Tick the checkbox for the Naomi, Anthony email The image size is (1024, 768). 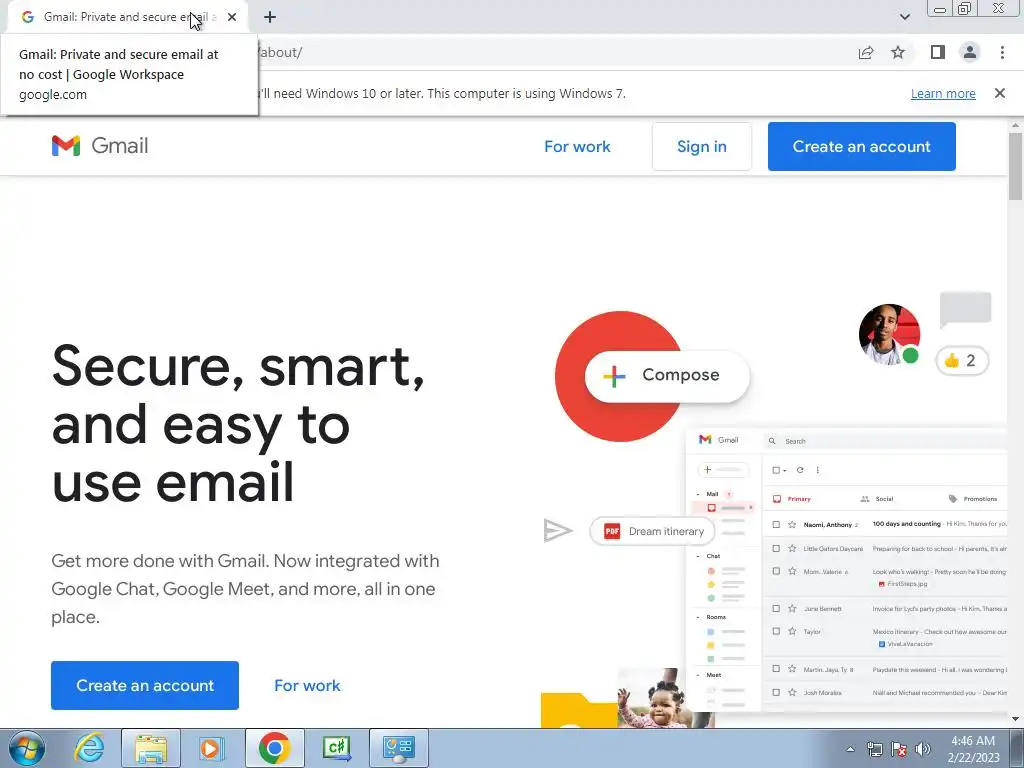(776, 524)
